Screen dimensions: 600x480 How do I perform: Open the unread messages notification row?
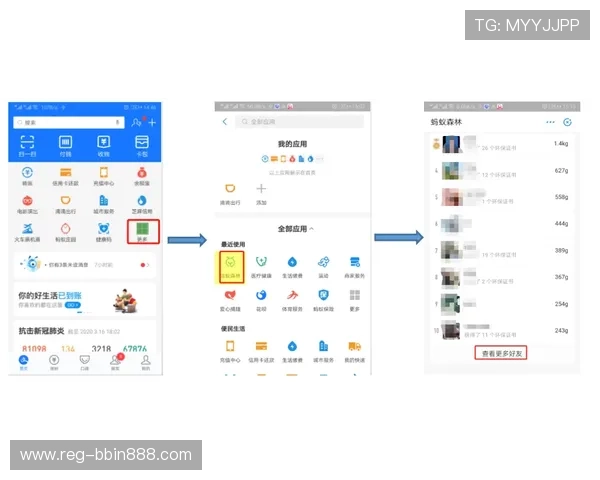tap(85, 264)
